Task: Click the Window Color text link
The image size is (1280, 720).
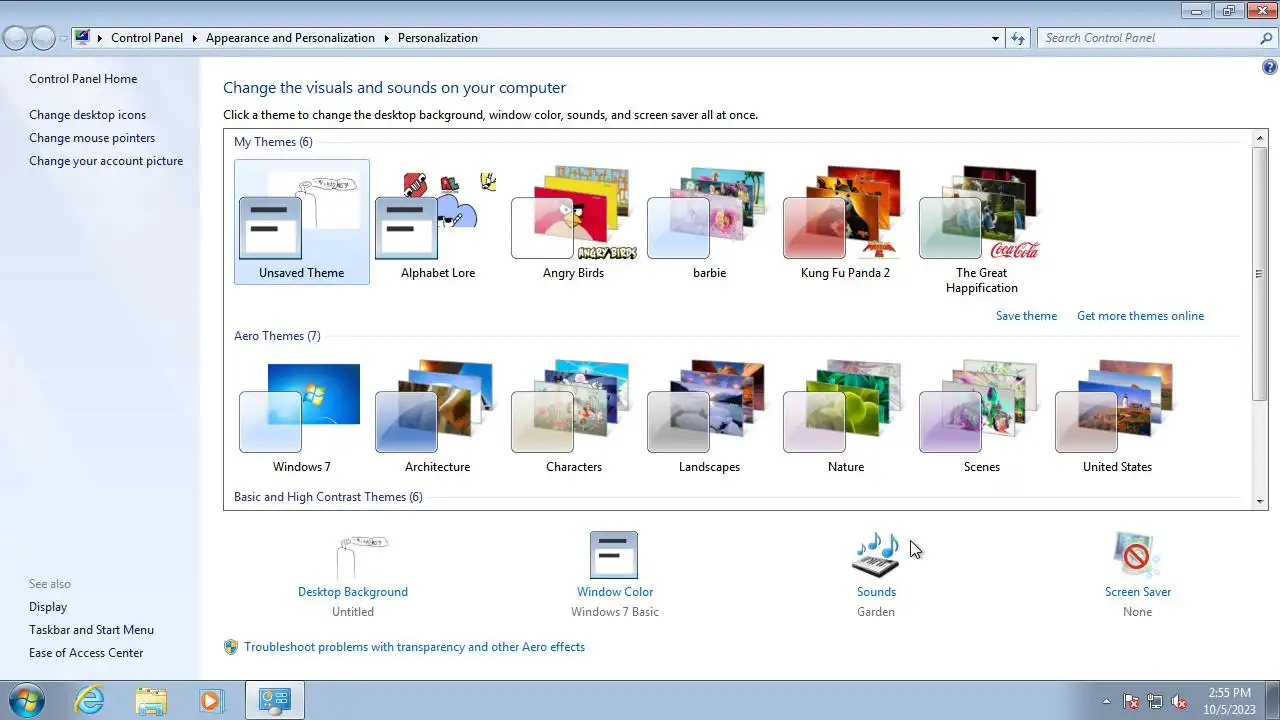Action: point(615,592)
